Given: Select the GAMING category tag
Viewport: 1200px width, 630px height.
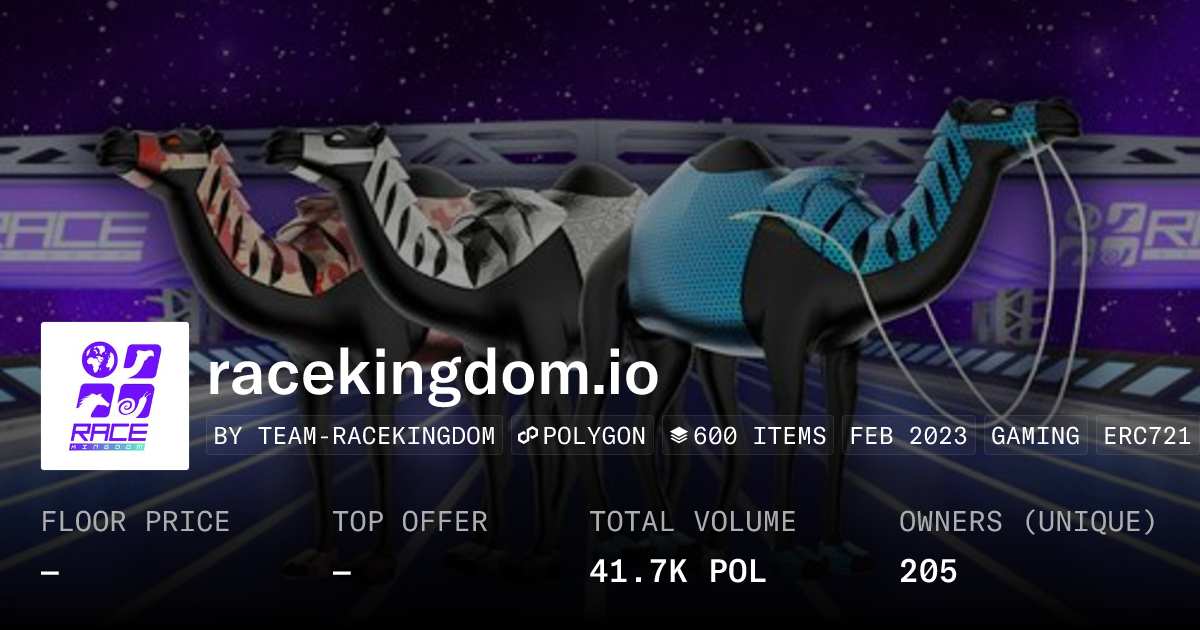Looking at the screenshot, I should pos(1036,436).
